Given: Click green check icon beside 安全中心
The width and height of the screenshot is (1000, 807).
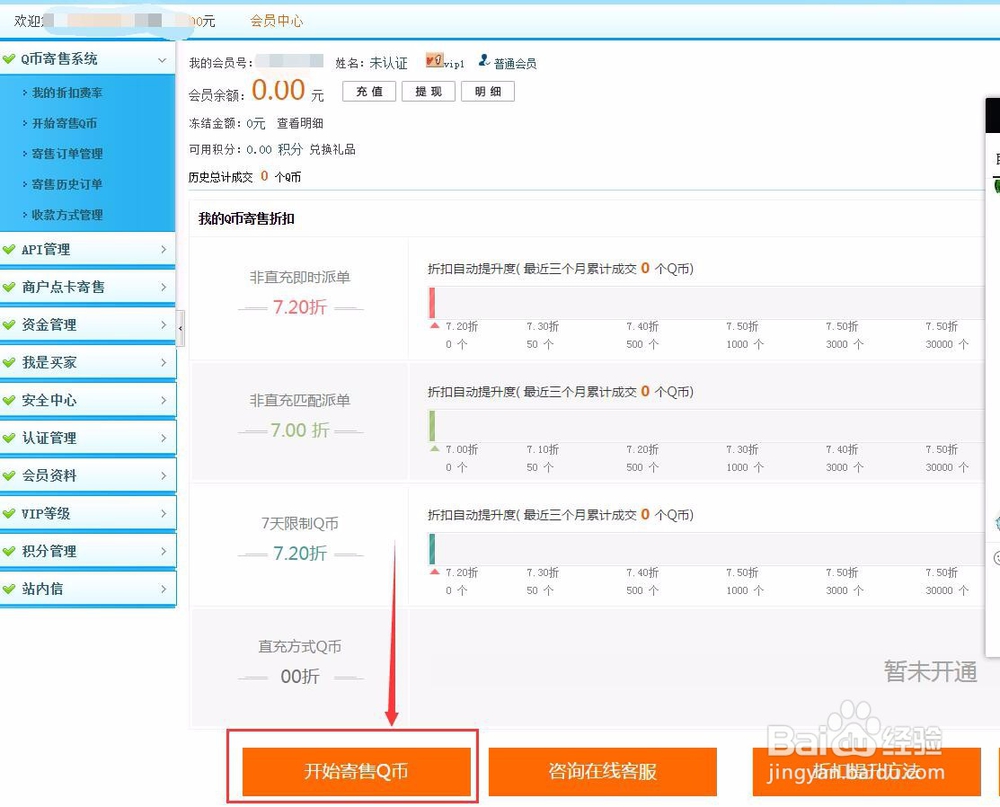Looking at the screenshot, I should pos(9,400).
